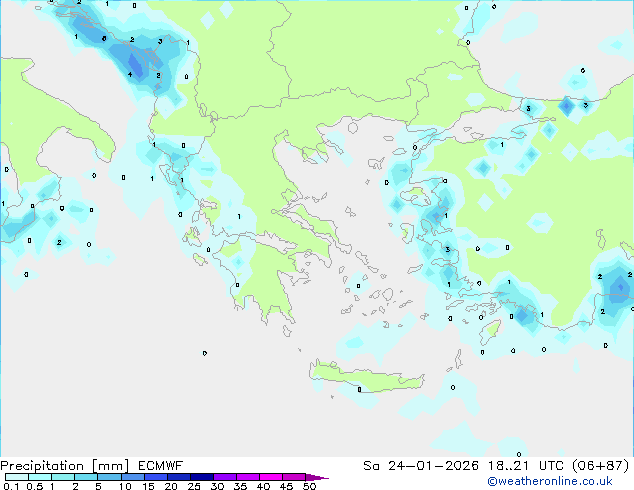Click the '50' legend scale label
The width and height of the screenshot is (634, 490).
(x=309, y=486)
